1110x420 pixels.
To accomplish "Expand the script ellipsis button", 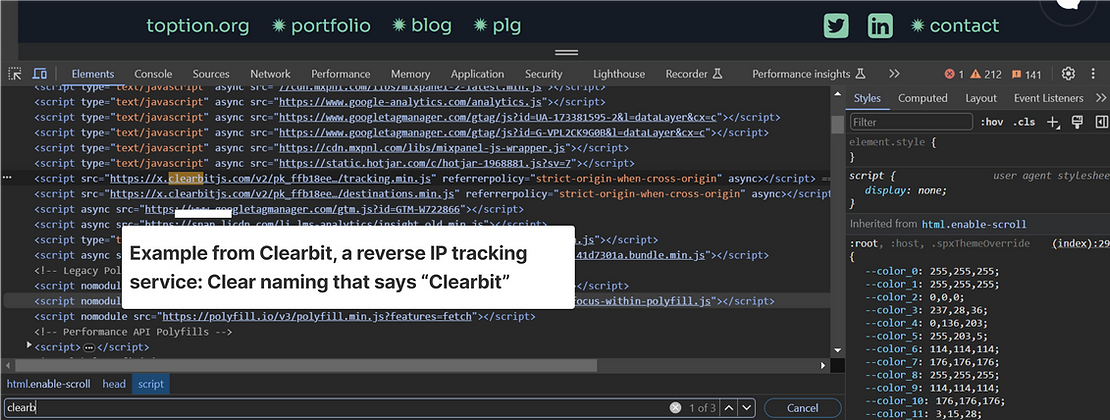I will [x=89, y=348].
